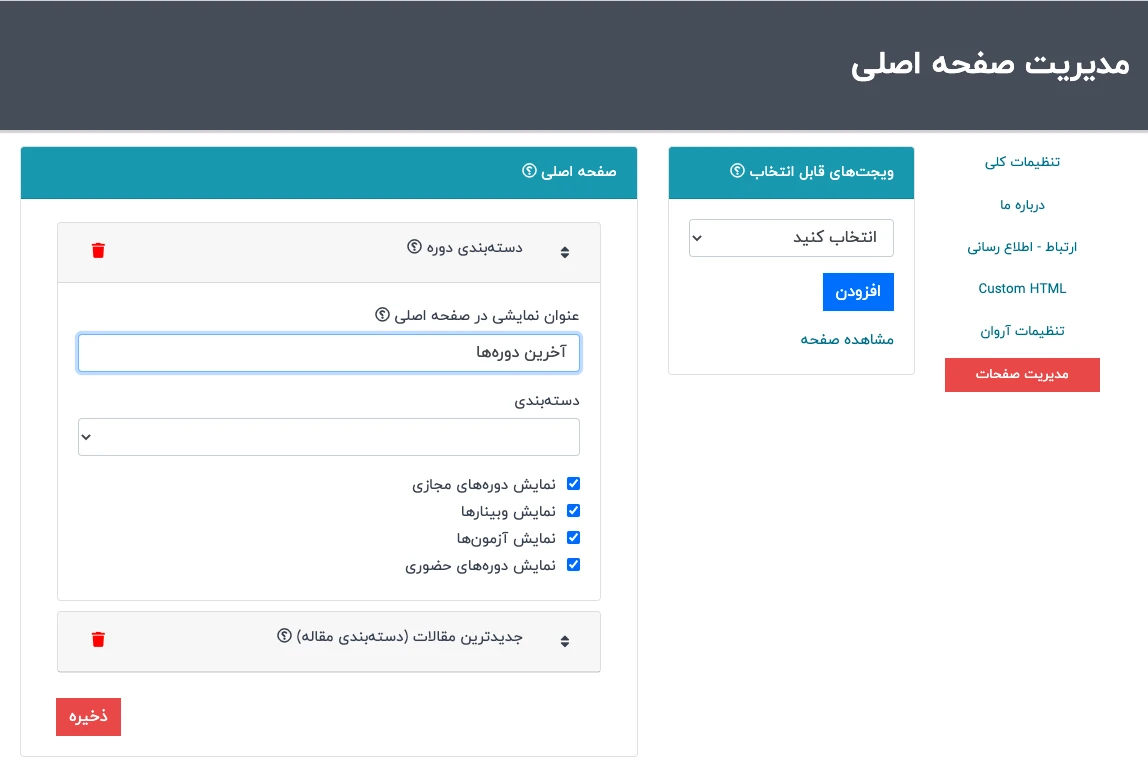Image resolution: width=1148 pixels, height=773 pixels.
Task: Click inside the آخرین دوره‌ها title field
Action: coord(328,352)
